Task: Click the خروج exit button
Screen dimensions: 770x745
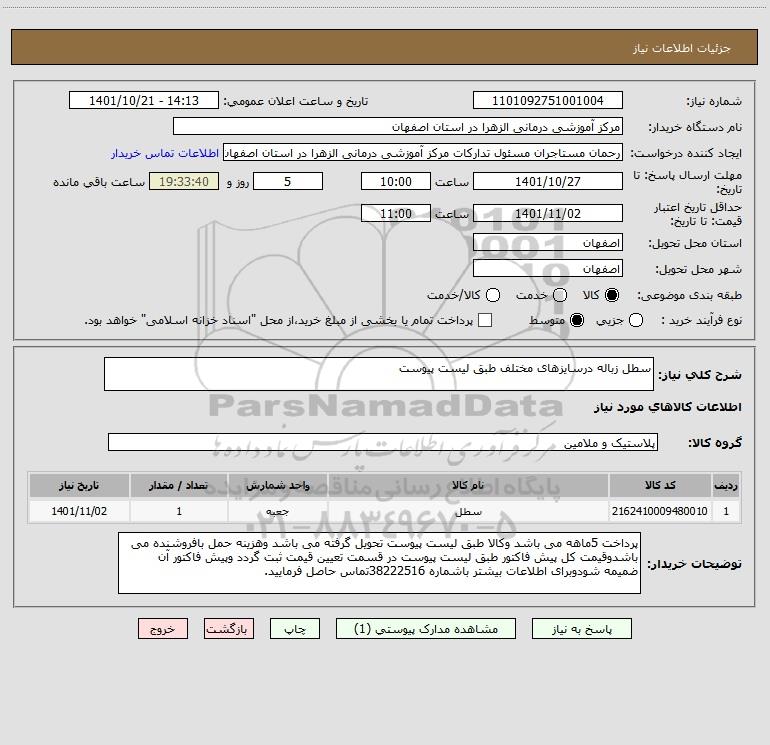Action: coord(163,629)
